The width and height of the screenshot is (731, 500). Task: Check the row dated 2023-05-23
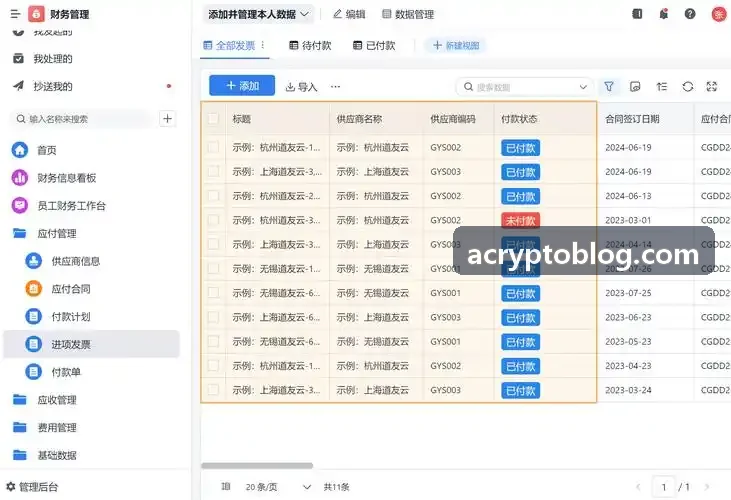tap(213, 341)
